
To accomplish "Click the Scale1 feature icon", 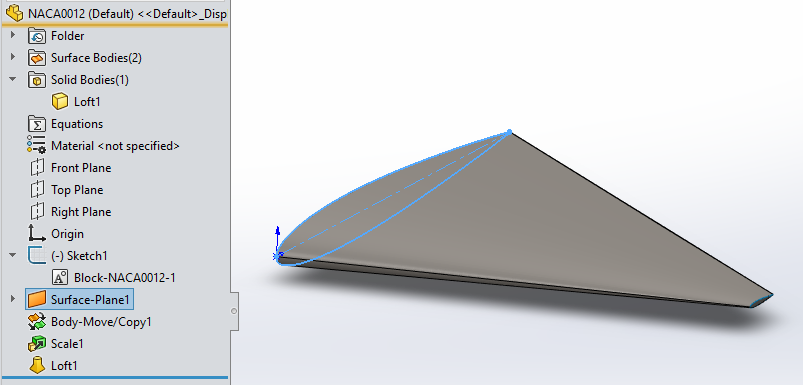I will point(37,344).
